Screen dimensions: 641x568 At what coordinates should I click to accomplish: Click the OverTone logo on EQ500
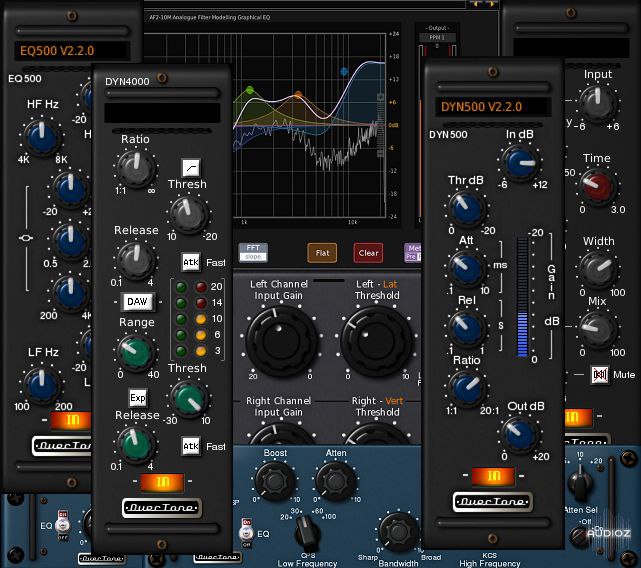[x=61, y=445]
